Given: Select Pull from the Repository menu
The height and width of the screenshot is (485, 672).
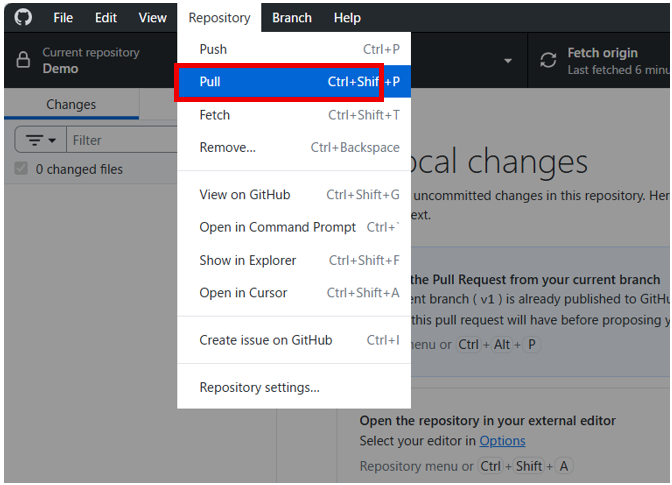Looking at the screenshot, I should (294, 81).
